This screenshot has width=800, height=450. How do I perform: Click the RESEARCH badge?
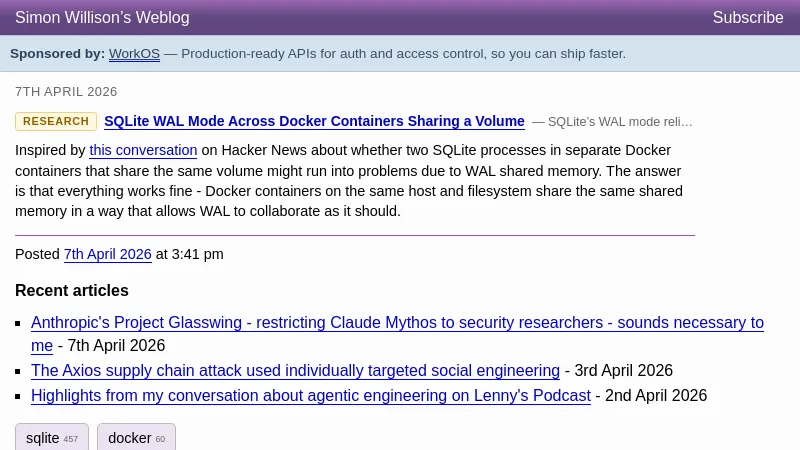(56, 122)
